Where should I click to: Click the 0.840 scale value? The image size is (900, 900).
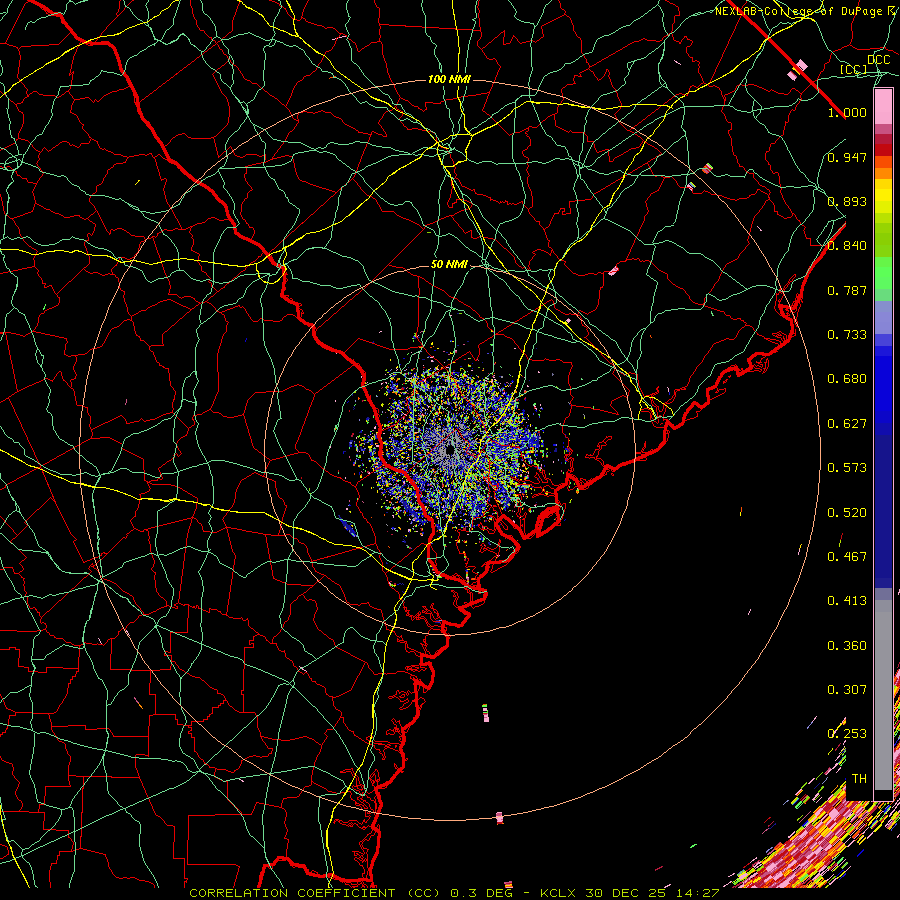pyautogui.click(x=847, y=246)
